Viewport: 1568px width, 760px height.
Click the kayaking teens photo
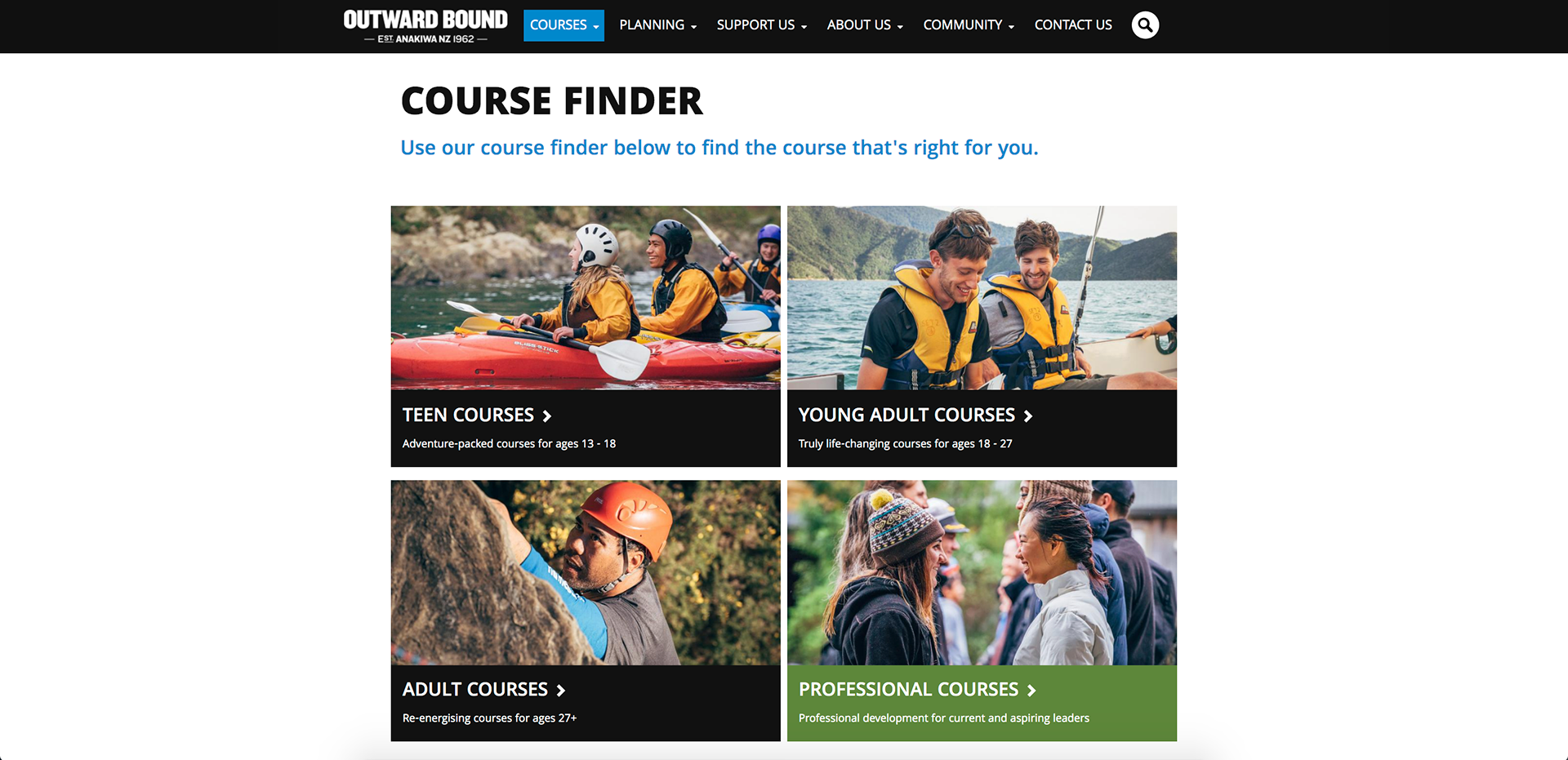pos(586,298)
